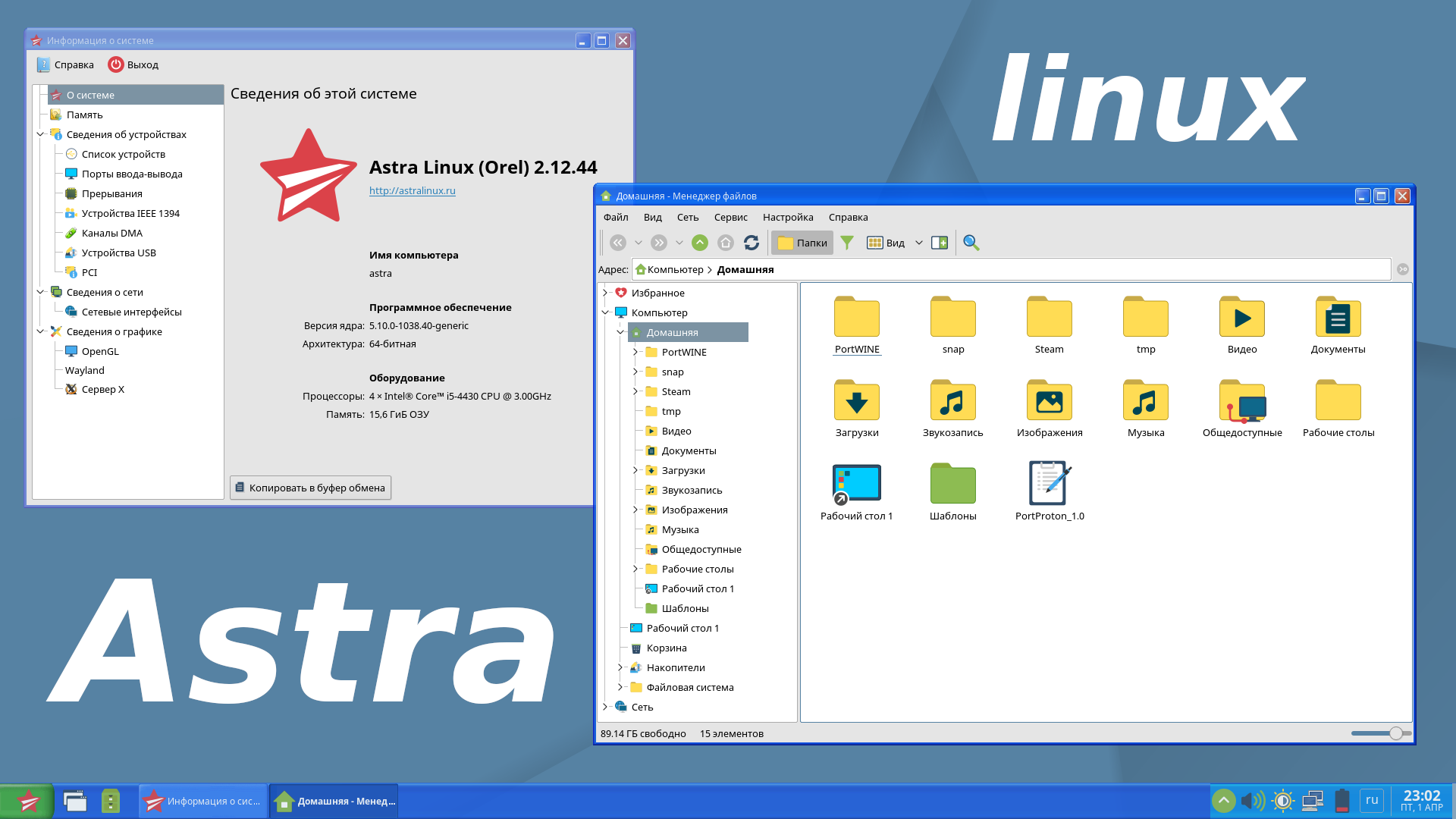Click the icon size zoom slider
The width and height of the screenshot is (1456, 819).
1395,733
